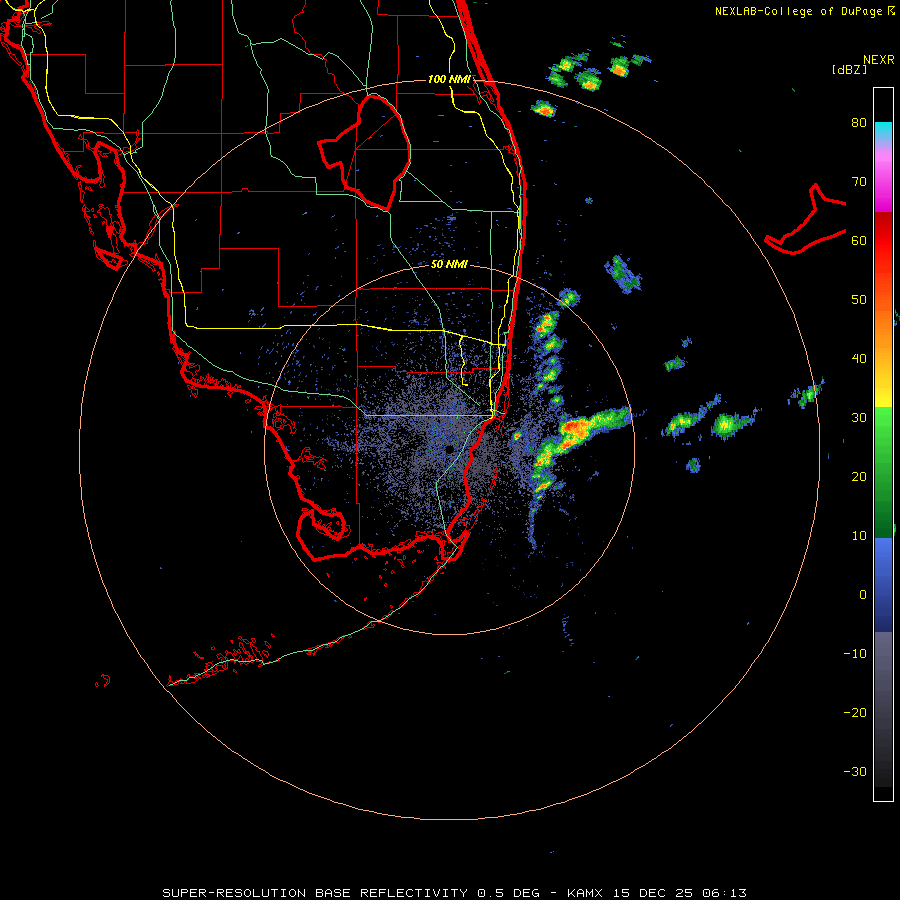Click the '50 NMI' range ring label
Image resolution: width=900 pixels, height=900 pixels.
pos(449,265)
